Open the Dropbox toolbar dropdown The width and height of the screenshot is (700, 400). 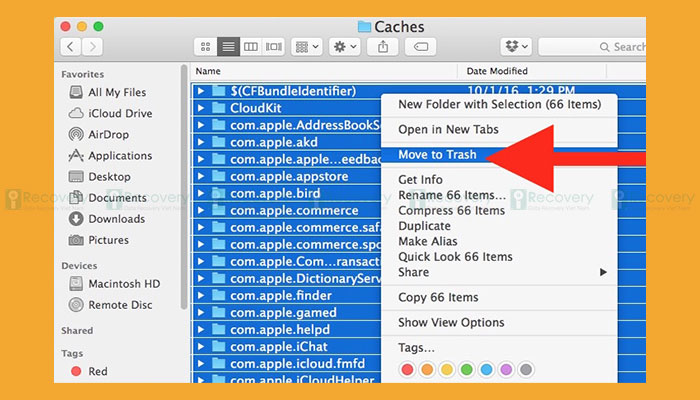point(517,47)
